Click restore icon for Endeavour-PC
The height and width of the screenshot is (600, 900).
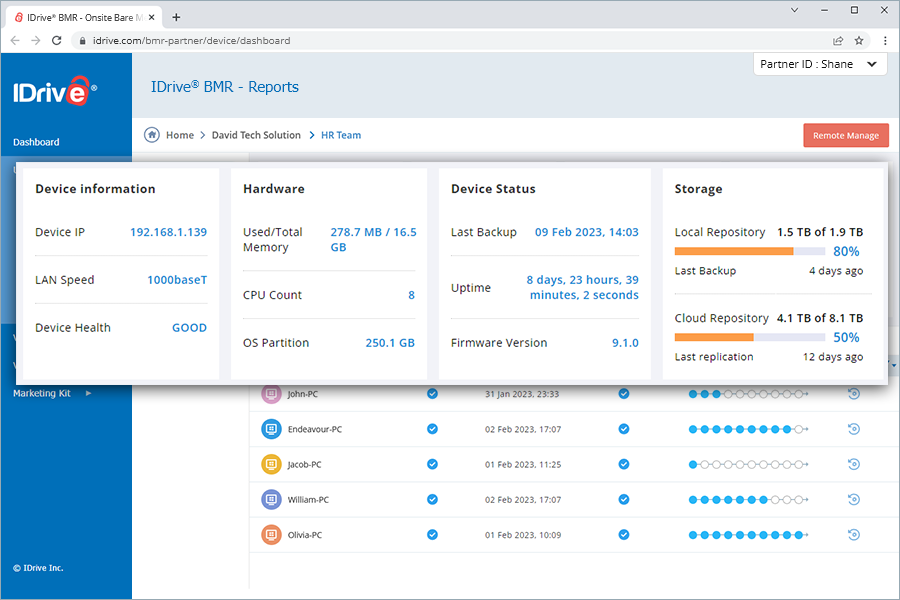854,429
